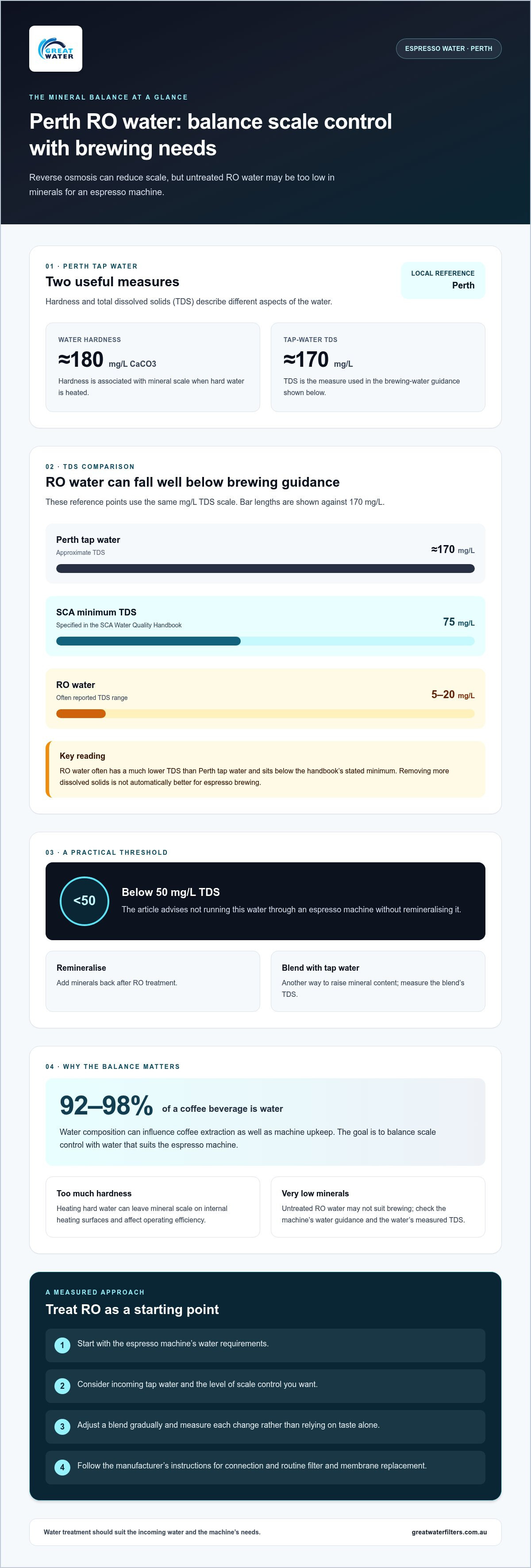
Task: Click the Perth tap water TDS bar
Action: [265, 569]
